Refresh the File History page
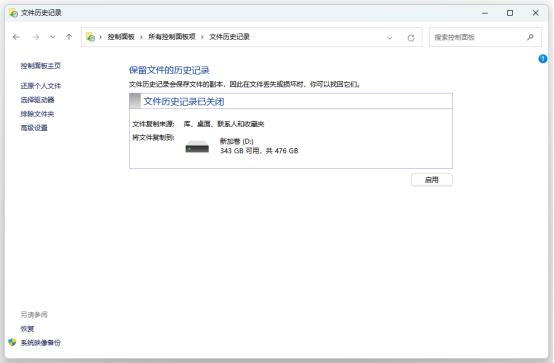 (x=411, y=38)
